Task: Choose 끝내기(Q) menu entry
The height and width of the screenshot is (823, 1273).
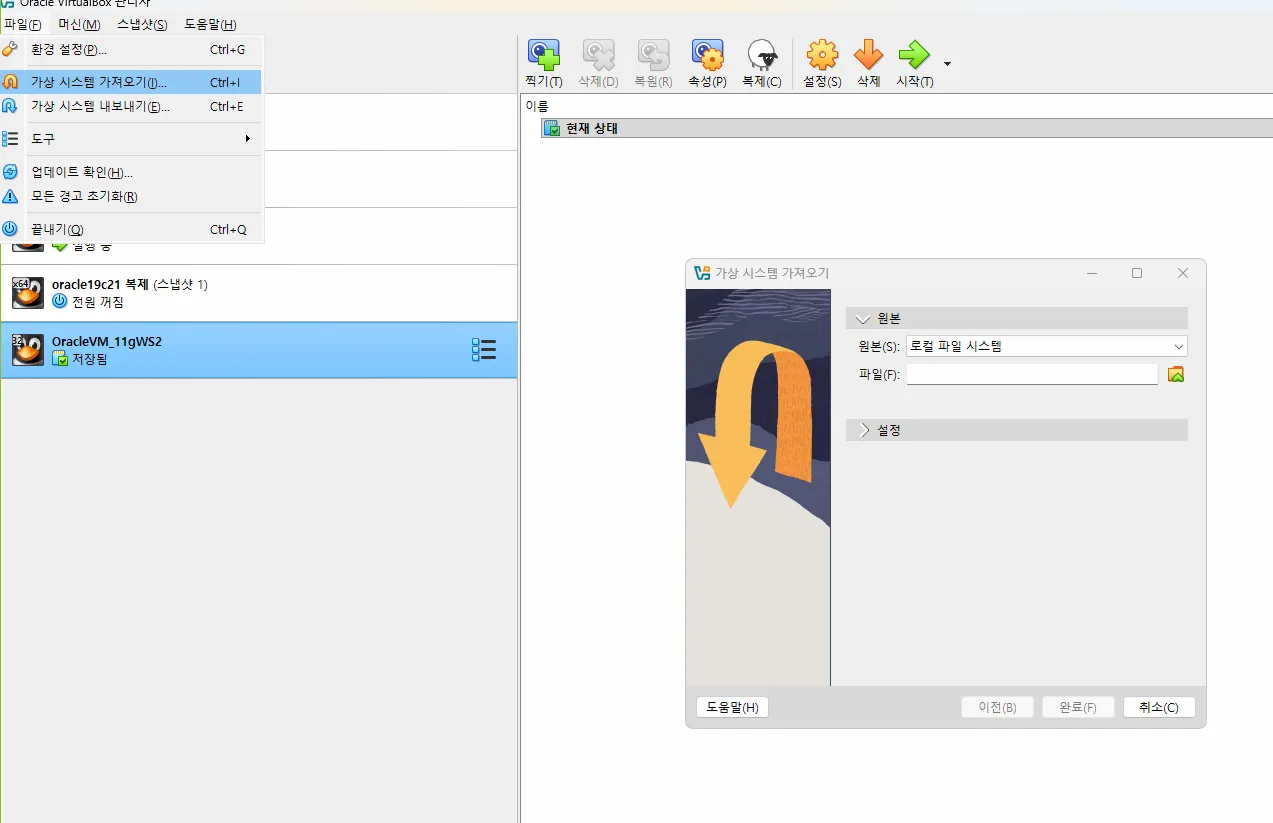Action: tap(132, 229)
